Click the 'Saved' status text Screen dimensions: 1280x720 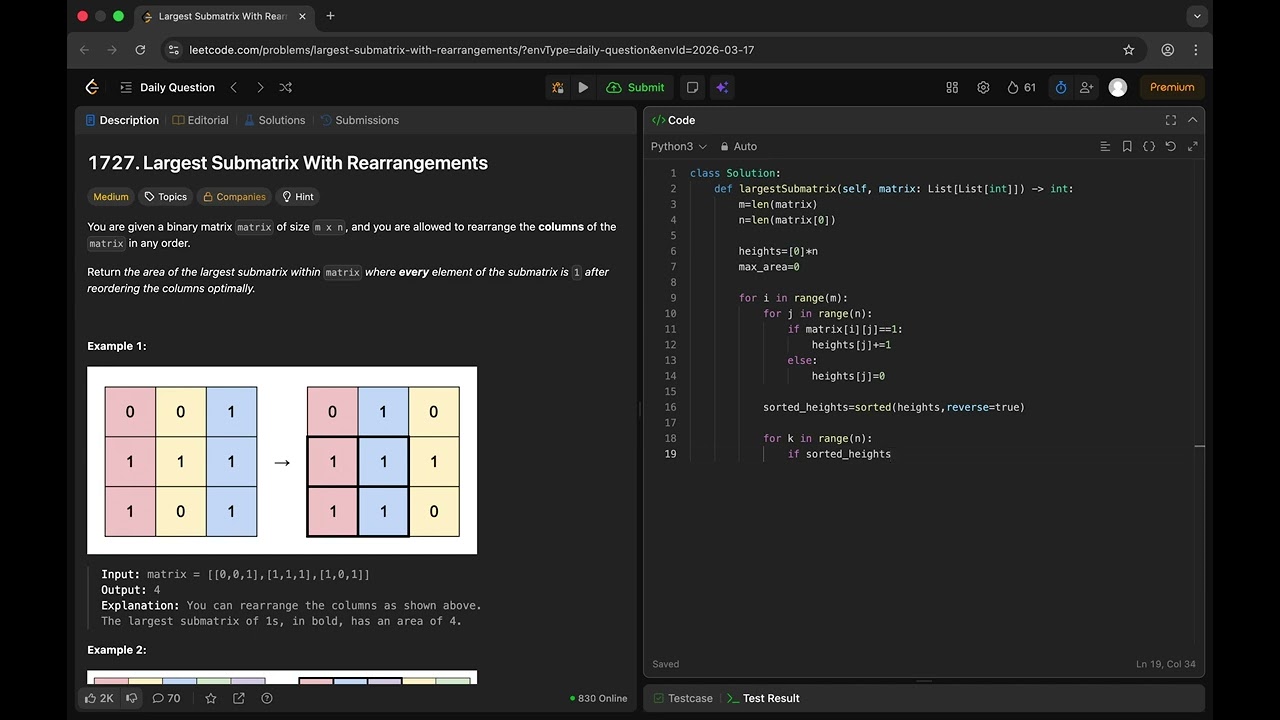tap(665, 664)
